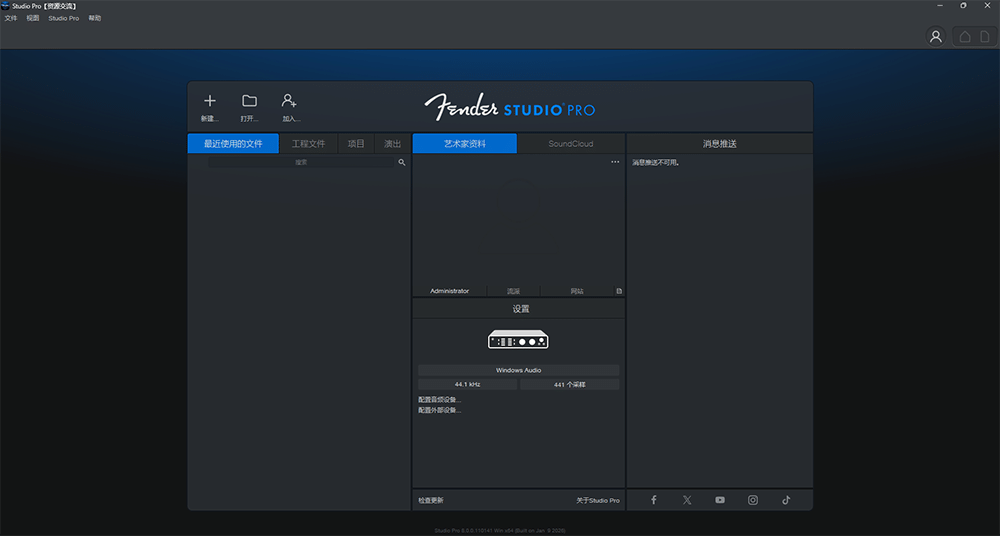Open the YouTube social icon
Image resolution: width=1000 pixels, height=536 pixels.
720,500
